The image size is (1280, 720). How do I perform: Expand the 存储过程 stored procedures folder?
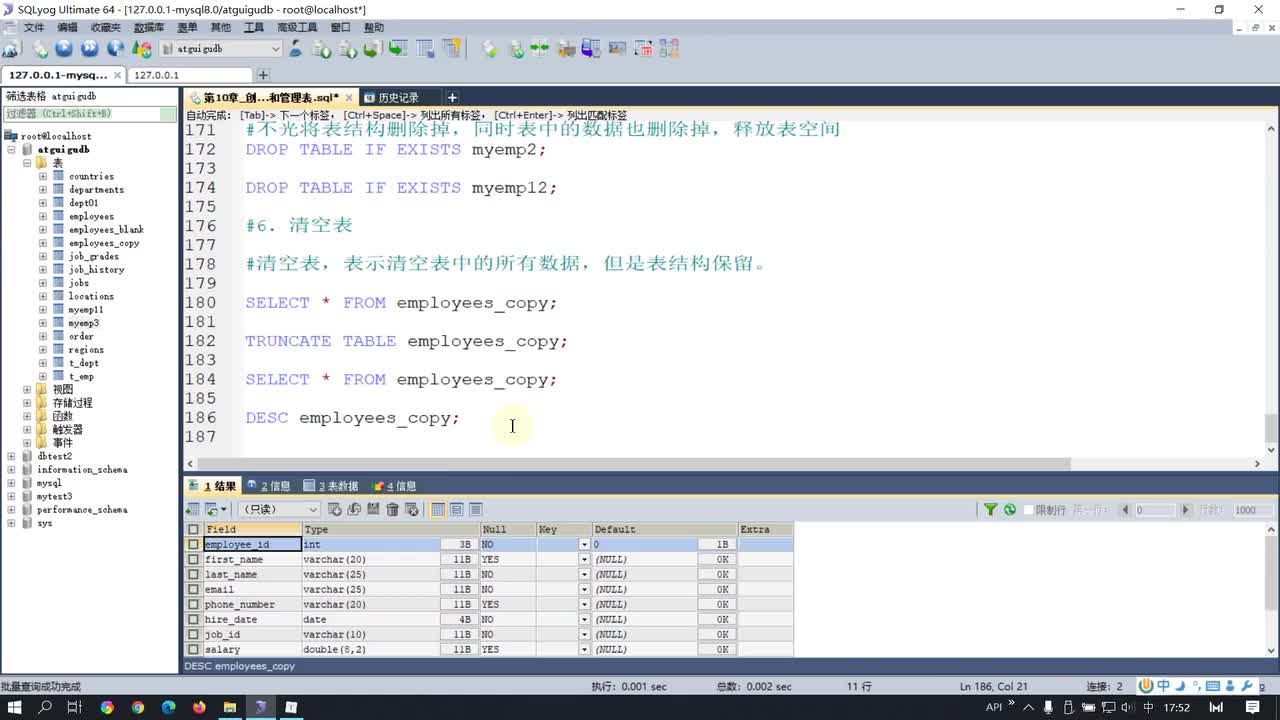tap(27, 403)
